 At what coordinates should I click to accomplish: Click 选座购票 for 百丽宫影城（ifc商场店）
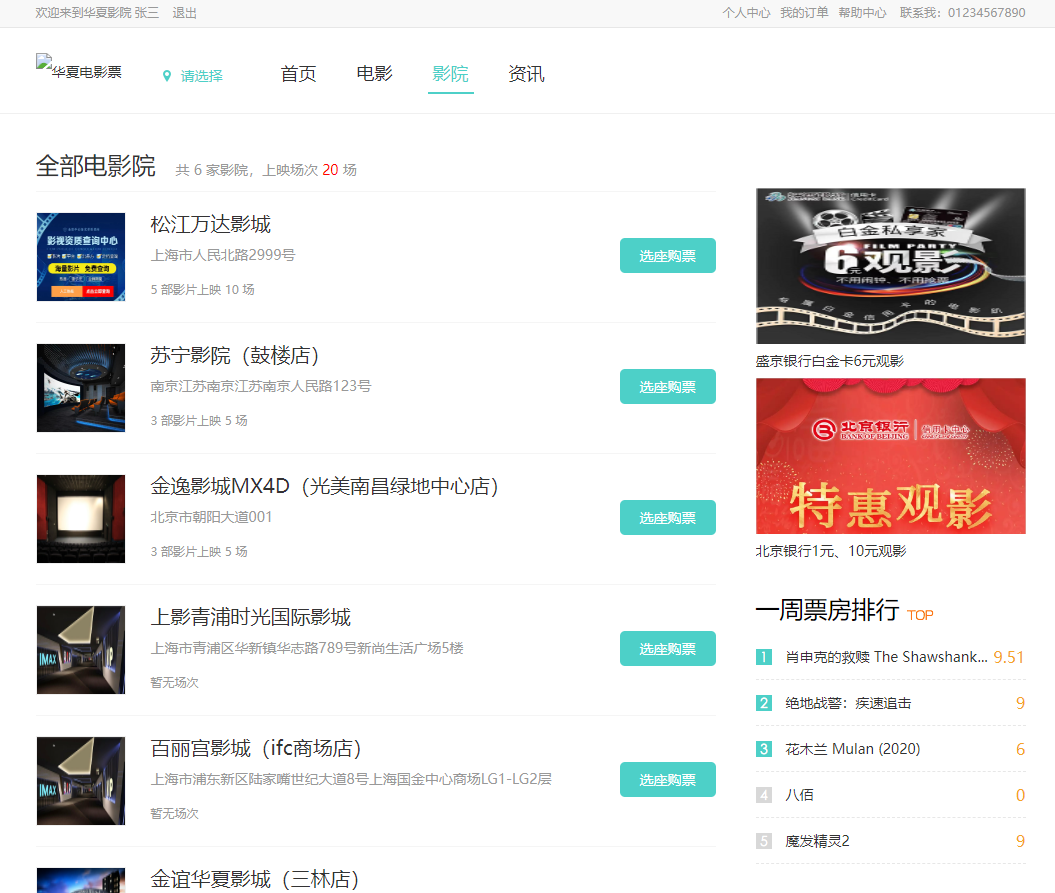coord(667,779)
